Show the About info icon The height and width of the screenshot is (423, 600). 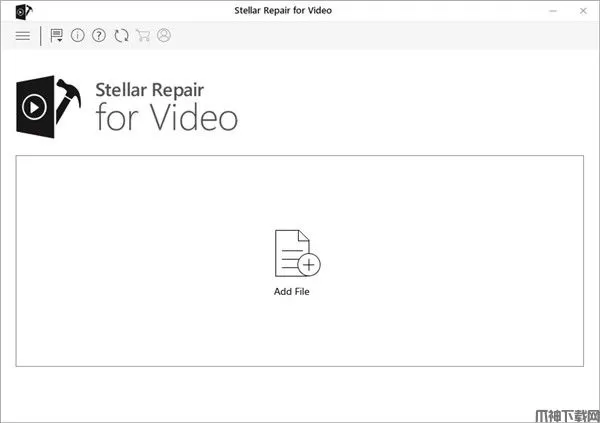[x=78, y=36]
